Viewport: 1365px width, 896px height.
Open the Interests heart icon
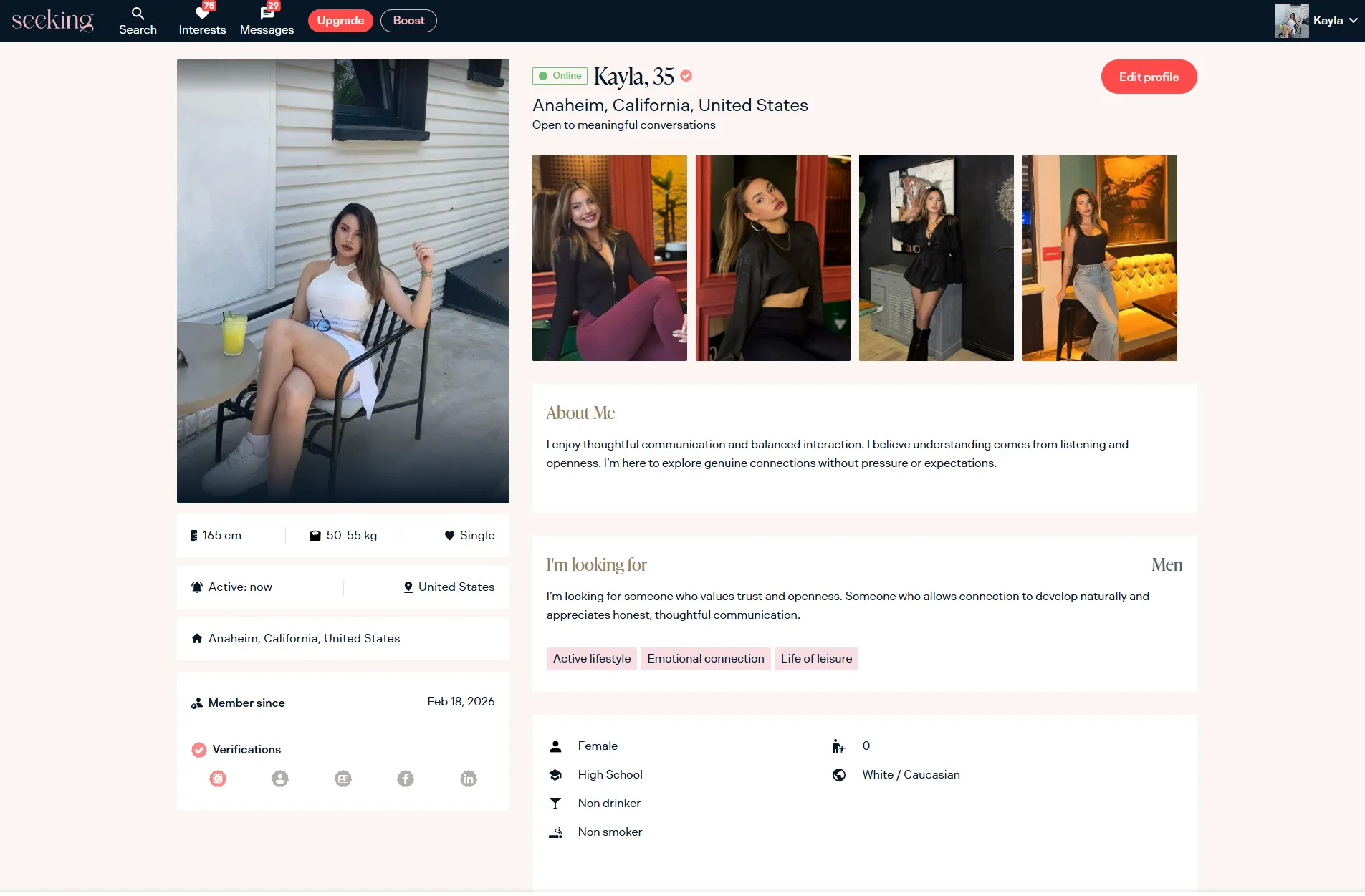pyautogui.click(x=202, y=14)
